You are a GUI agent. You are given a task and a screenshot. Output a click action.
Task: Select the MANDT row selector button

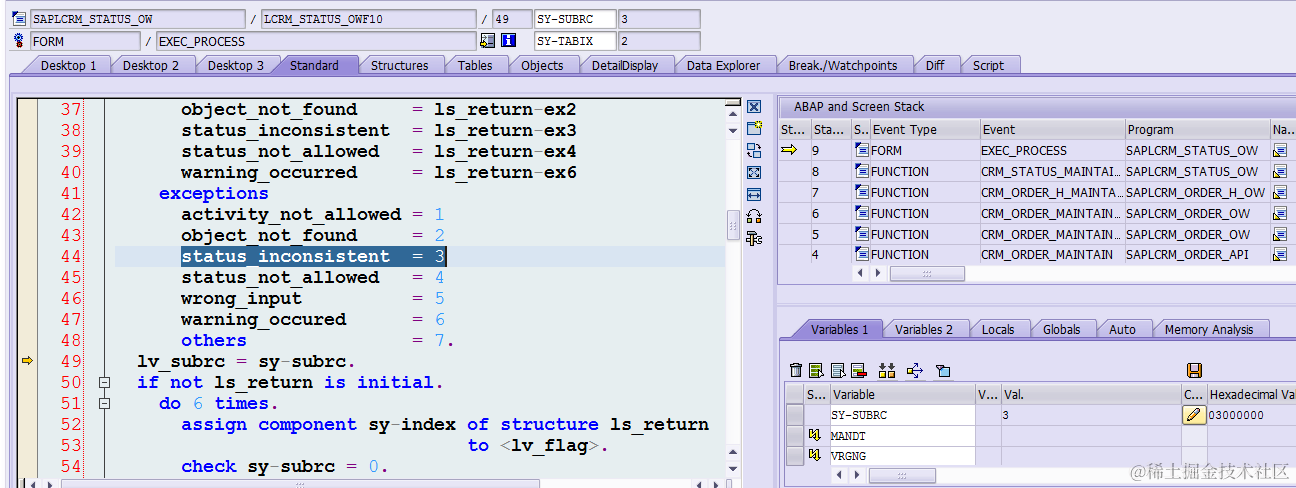795,436
